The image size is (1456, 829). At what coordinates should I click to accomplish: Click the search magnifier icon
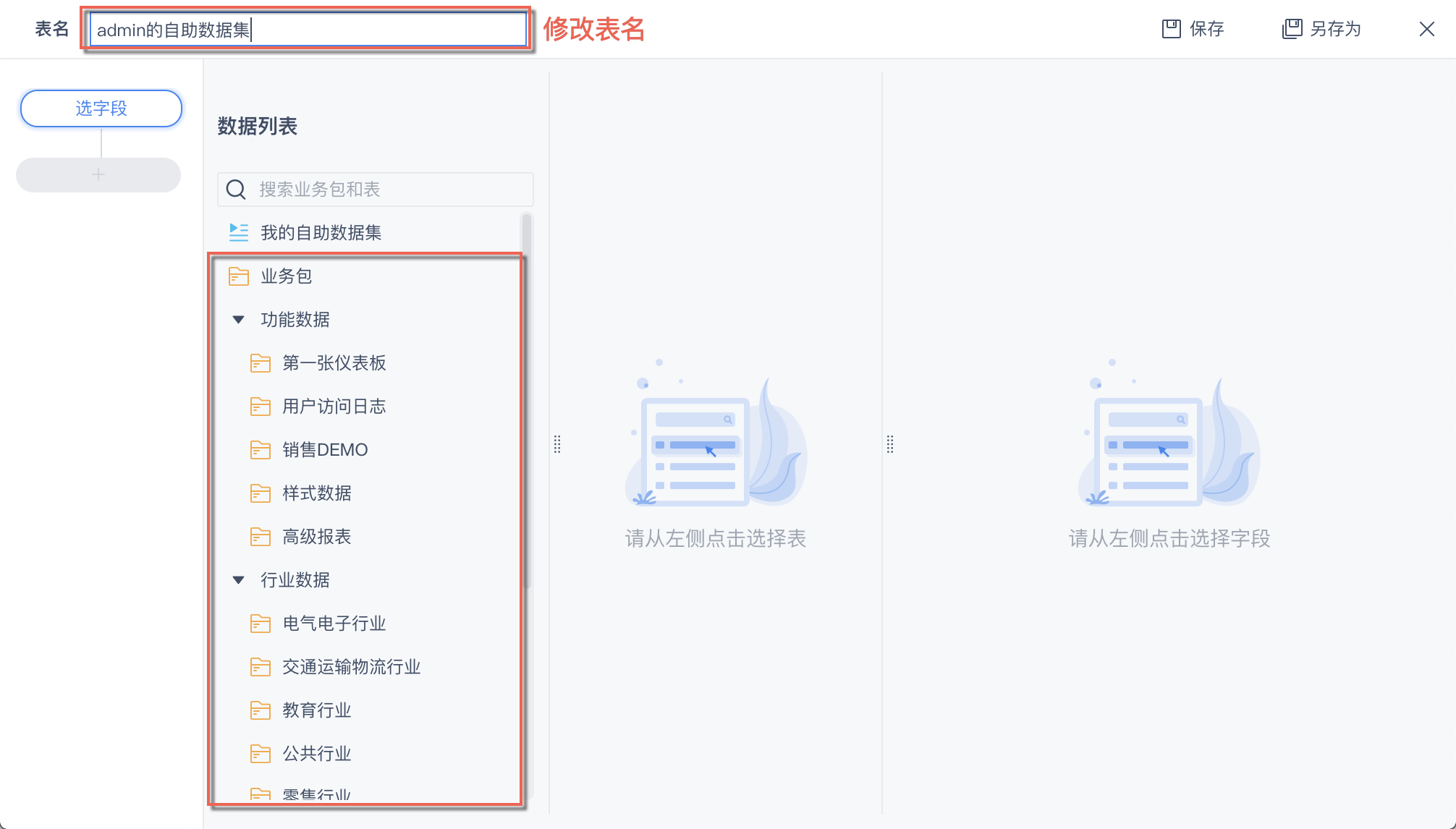click(x=236, y=190)
